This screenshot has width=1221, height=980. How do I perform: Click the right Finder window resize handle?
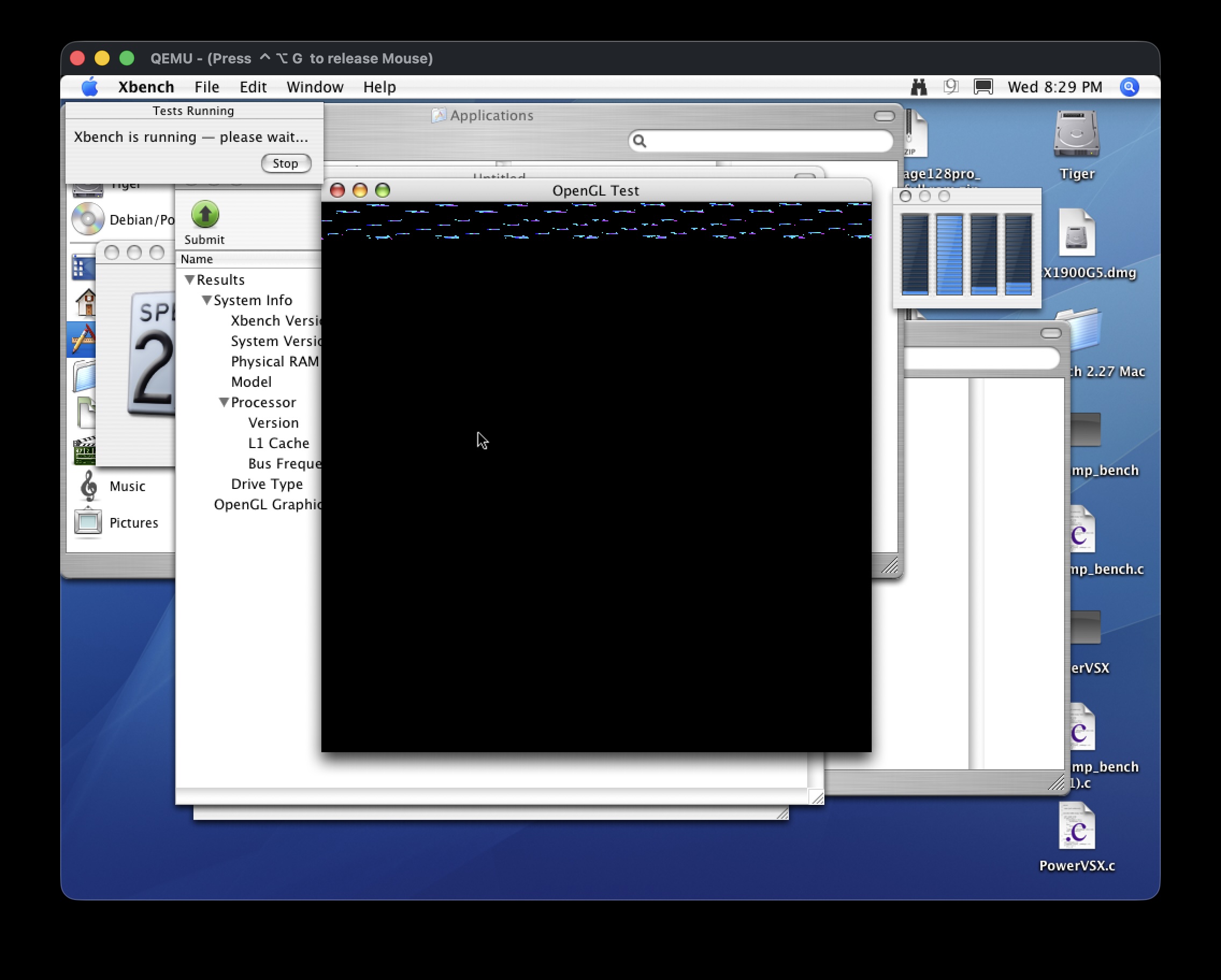point(1055,782)
